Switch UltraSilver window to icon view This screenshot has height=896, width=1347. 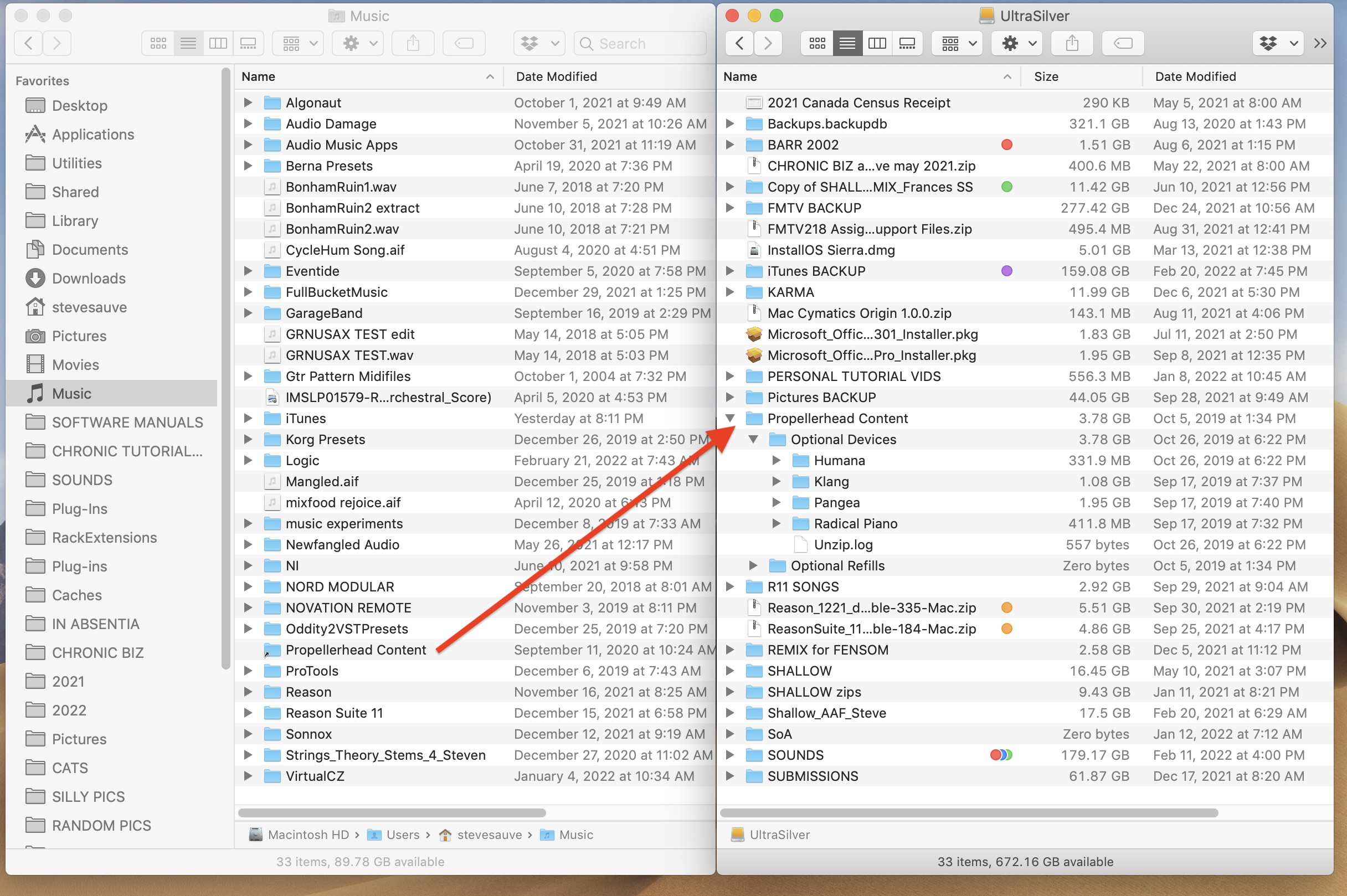click(818, 43)
